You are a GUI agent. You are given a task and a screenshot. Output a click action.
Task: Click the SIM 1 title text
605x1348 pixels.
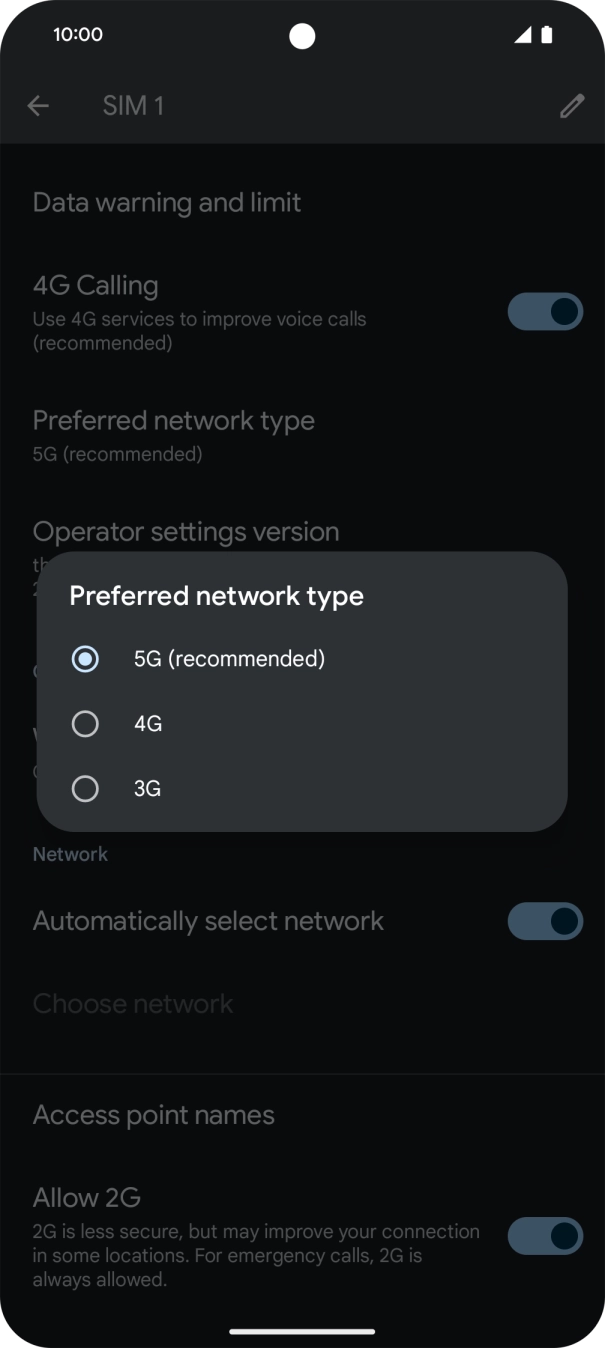point(133,105)
